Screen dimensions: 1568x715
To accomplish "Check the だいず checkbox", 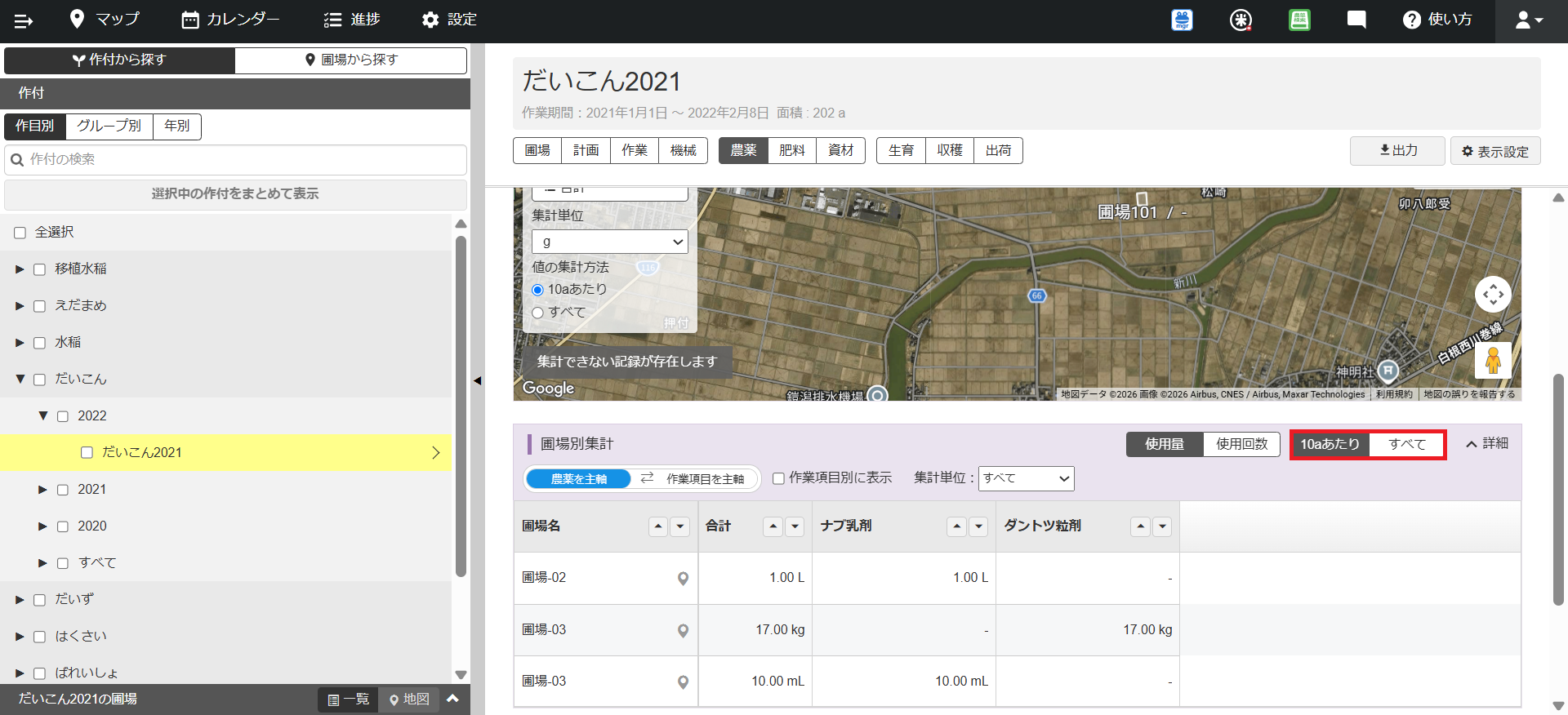I will (x=39, y=600).
